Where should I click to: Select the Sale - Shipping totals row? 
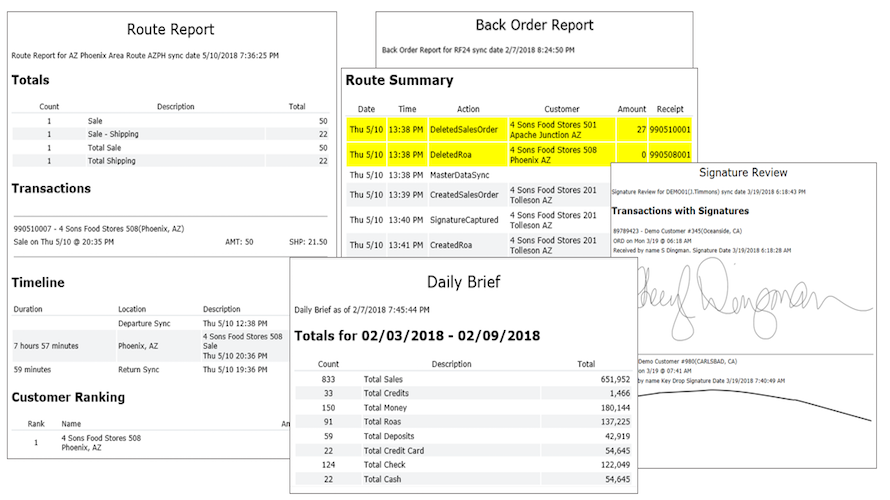pyautogui.click(x=170, y=134)
